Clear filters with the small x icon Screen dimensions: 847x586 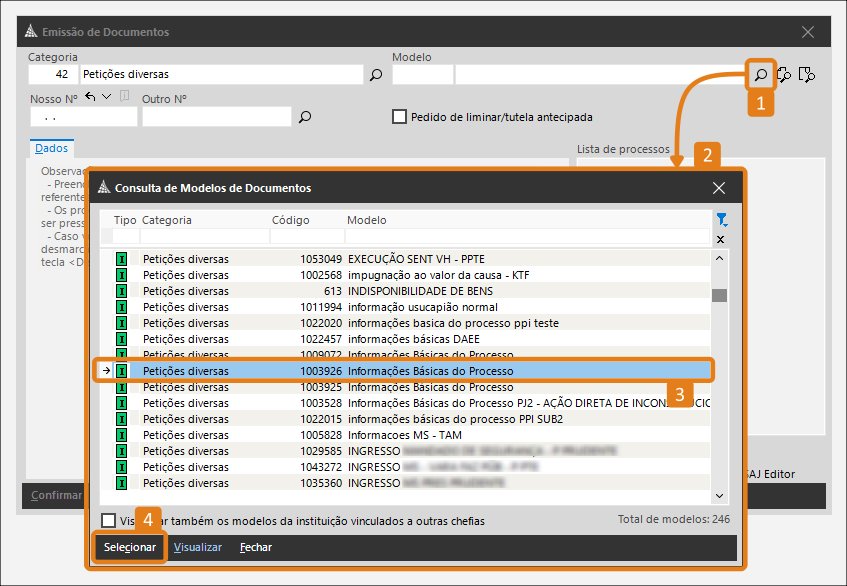(x=721, y=239)
